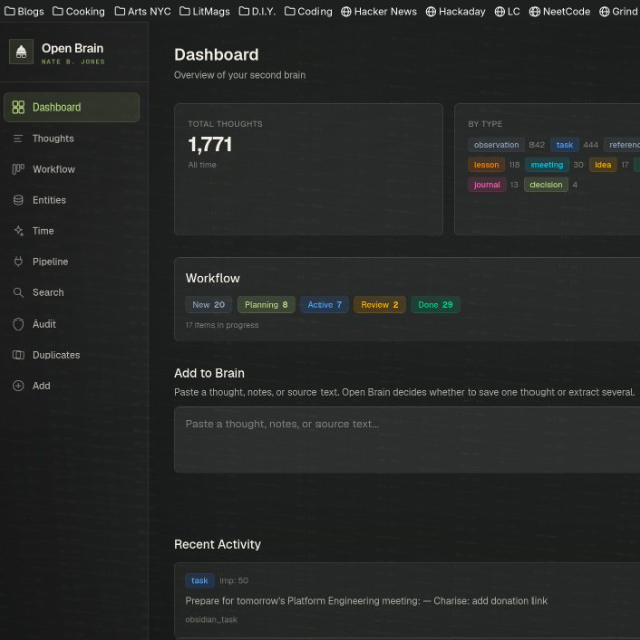Click the Hackaday globe icon
This screenshot has width=640, height=640.
pyautogui.click(x=431, y=12)
